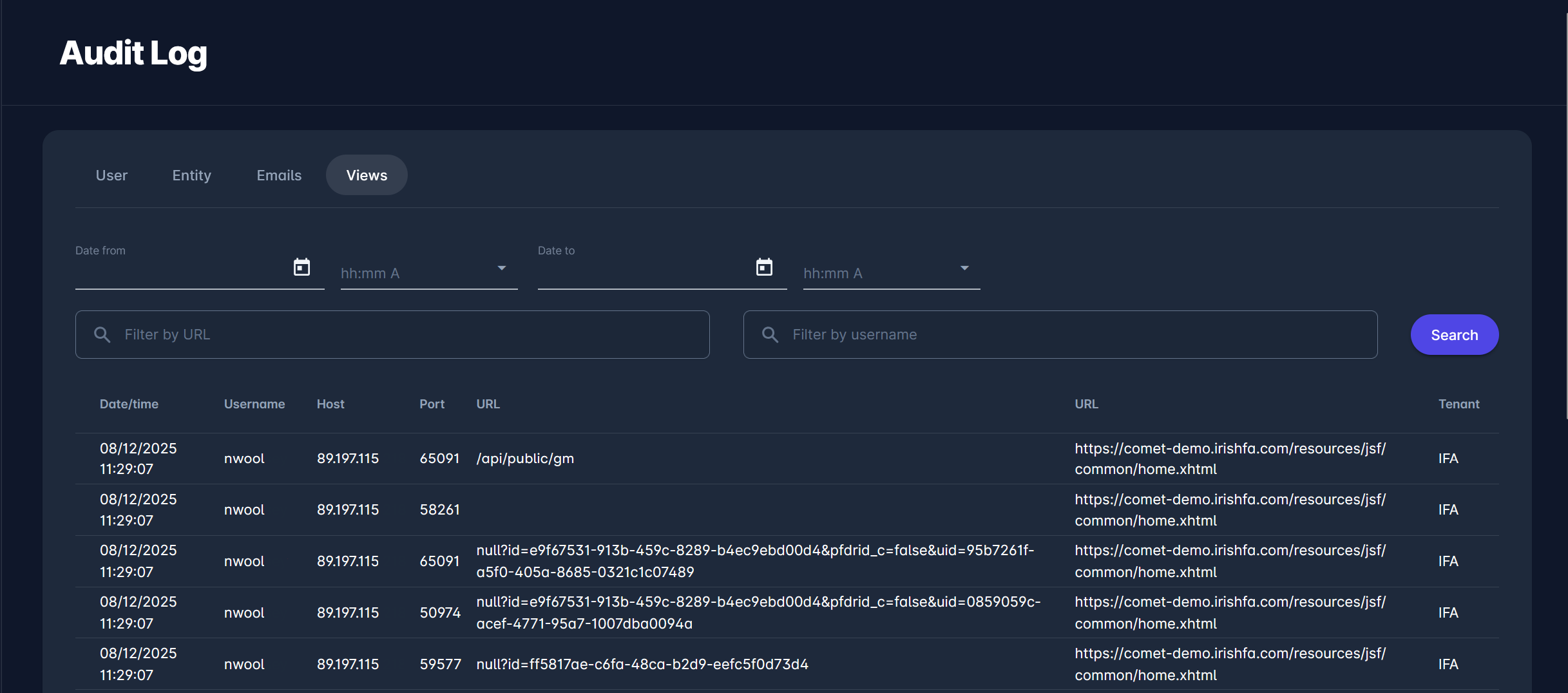The width and height of the screenshot is (1568, 693).
Task: Switch to the Entity tab
Action: click(191, 175)
